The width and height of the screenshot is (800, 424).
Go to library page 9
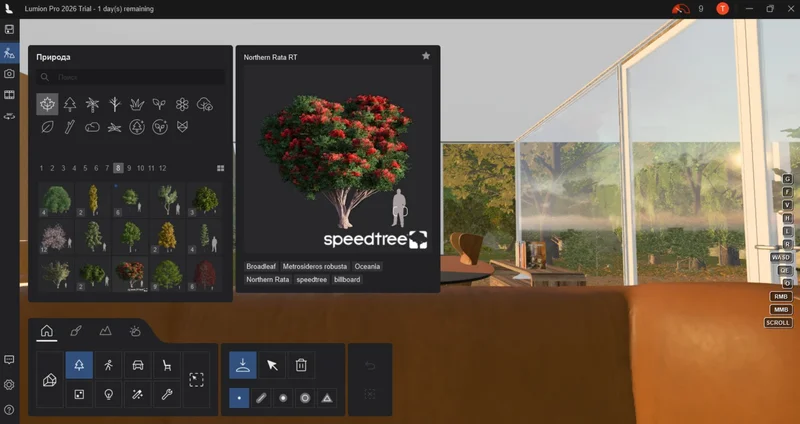click(129, 168)
